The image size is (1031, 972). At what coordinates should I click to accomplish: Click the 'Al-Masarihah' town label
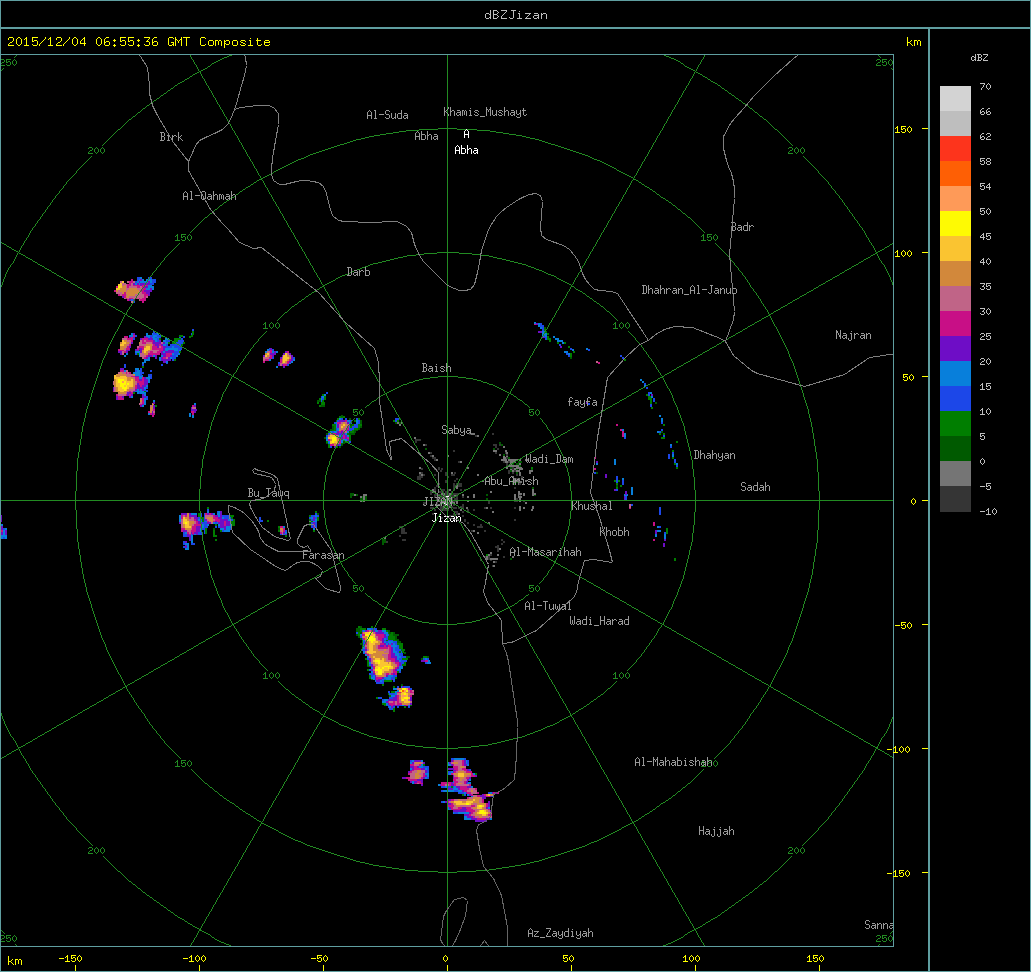[546, 552]
